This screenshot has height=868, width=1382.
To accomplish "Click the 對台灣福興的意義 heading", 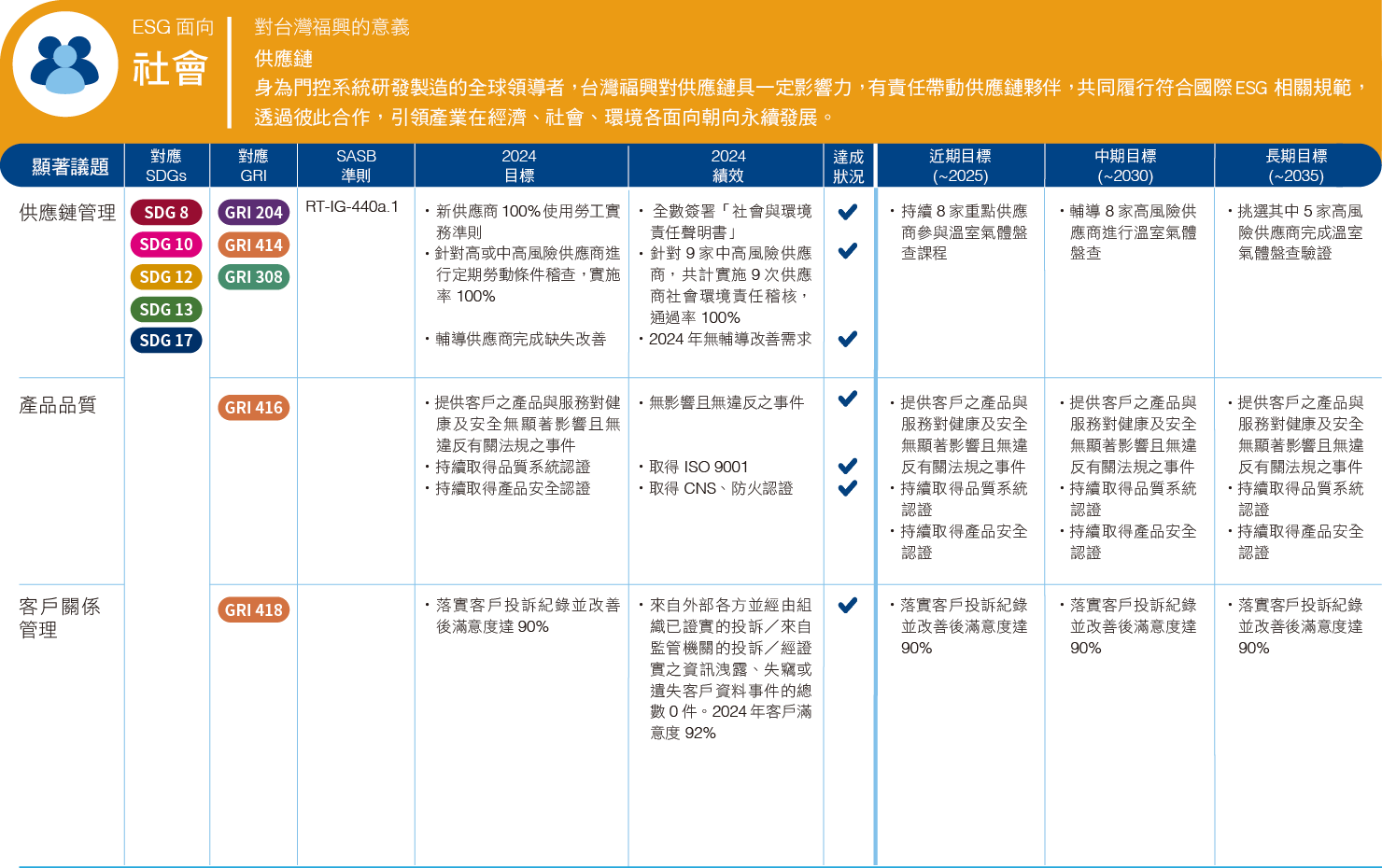I will (332, 27).
